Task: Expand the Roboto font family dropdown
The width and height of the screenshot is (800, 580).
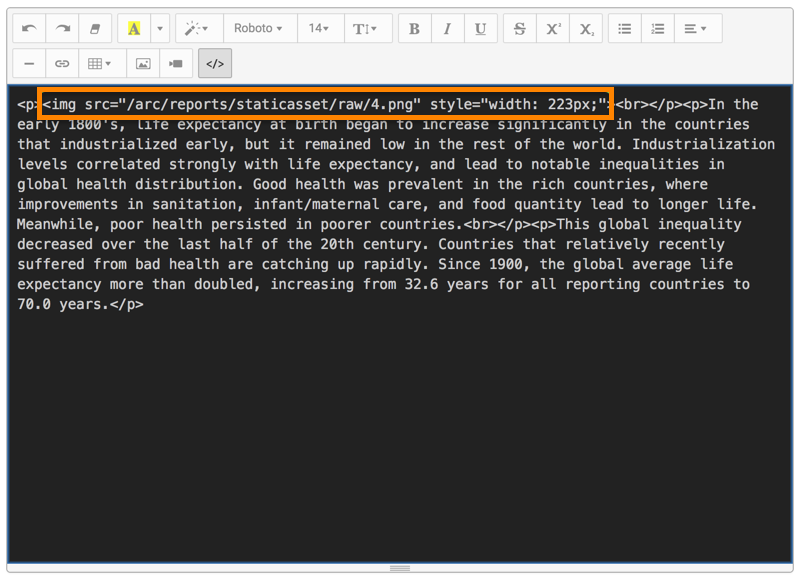Action: click(x=258, y=29)
